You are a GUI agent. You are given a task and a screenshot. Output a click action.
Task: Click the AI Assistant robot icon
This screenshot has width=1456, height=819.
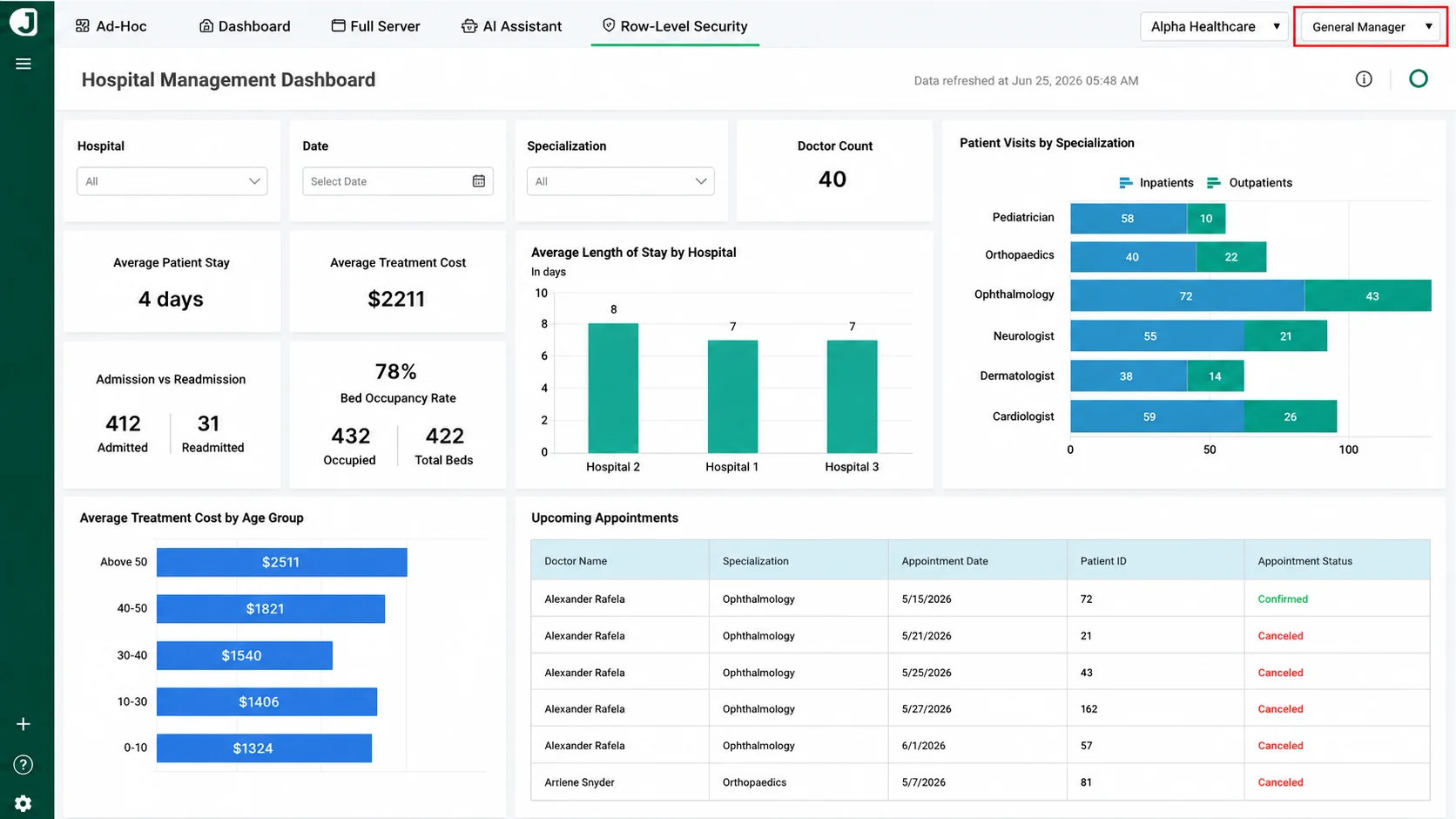469,26
